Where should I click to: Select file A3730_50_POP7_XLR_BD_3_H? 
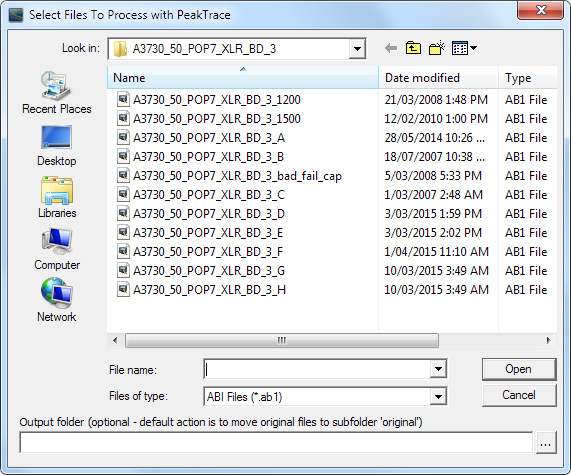209,290
